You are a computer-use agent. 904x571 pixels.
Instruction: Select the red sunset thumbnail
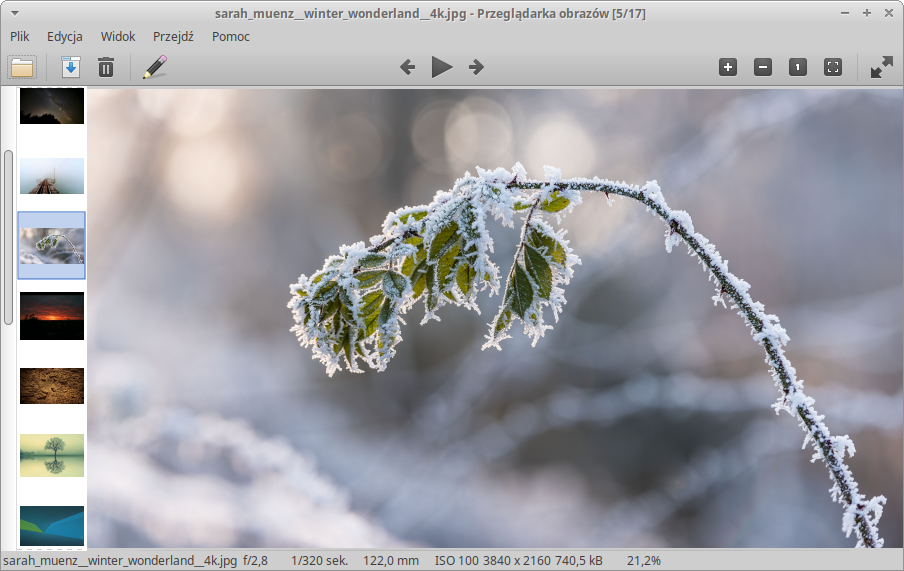point(52,315)
